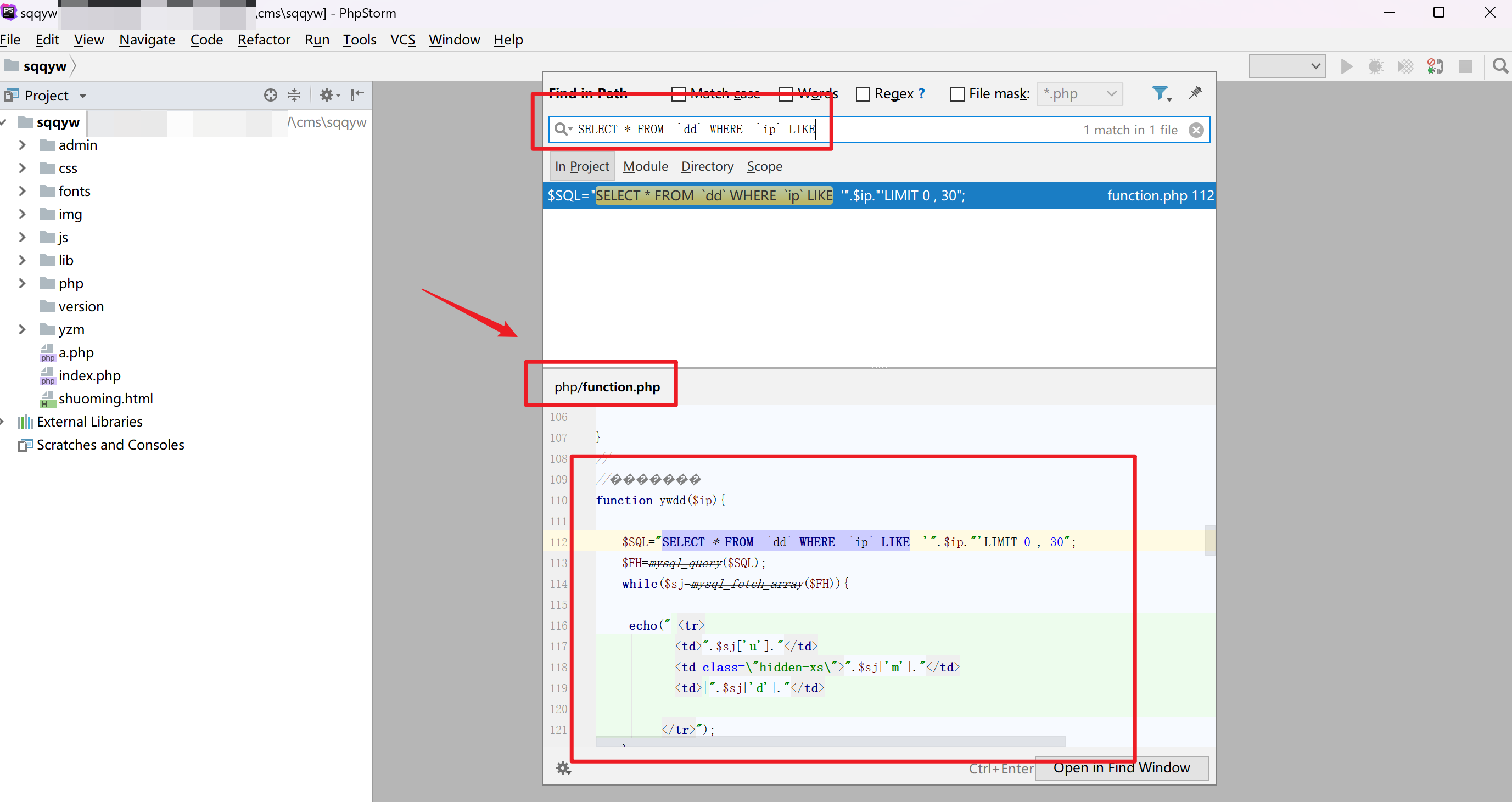This screenshot has height=802, width=1512.
Task: Open the run configuration dropdown
Action: (x=1286, y=66)
